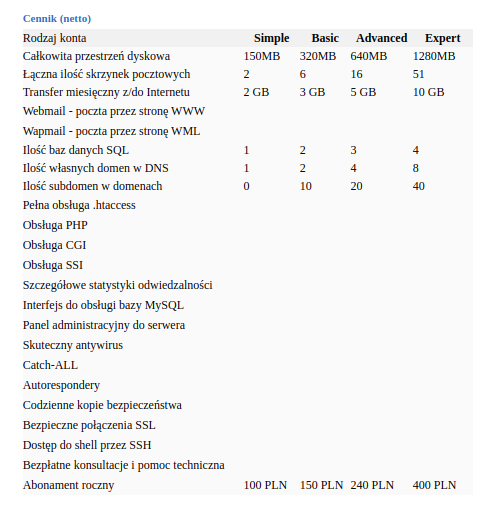Click the Cennik (netto) heading

57,18
